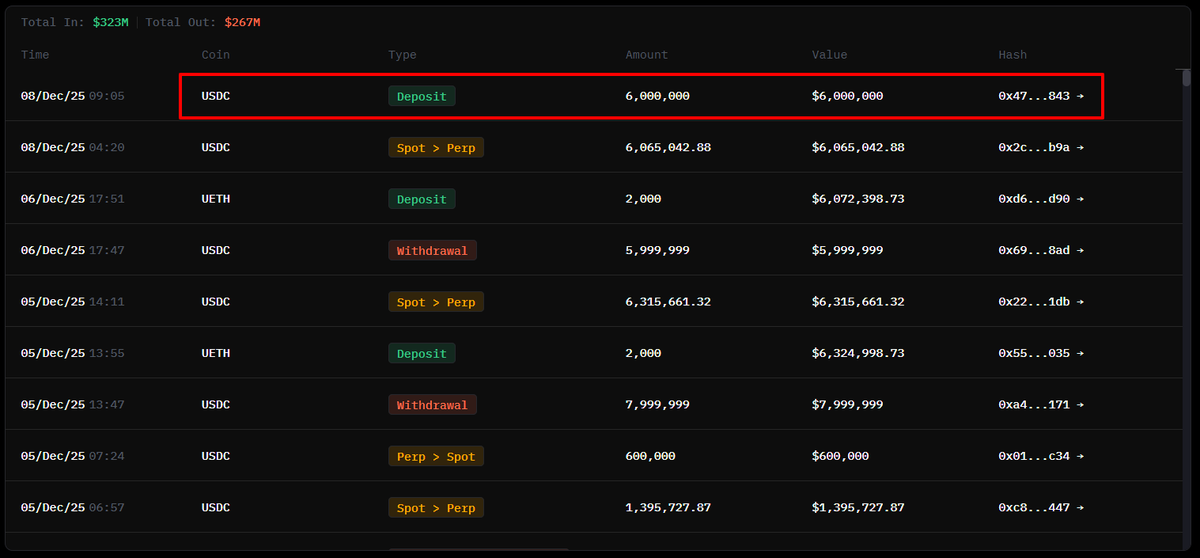The height and width of the screenshot is (558, 1200).
Task: Click the Spot > Perp badge for 6,065,042.88
Action: (436, 148)
